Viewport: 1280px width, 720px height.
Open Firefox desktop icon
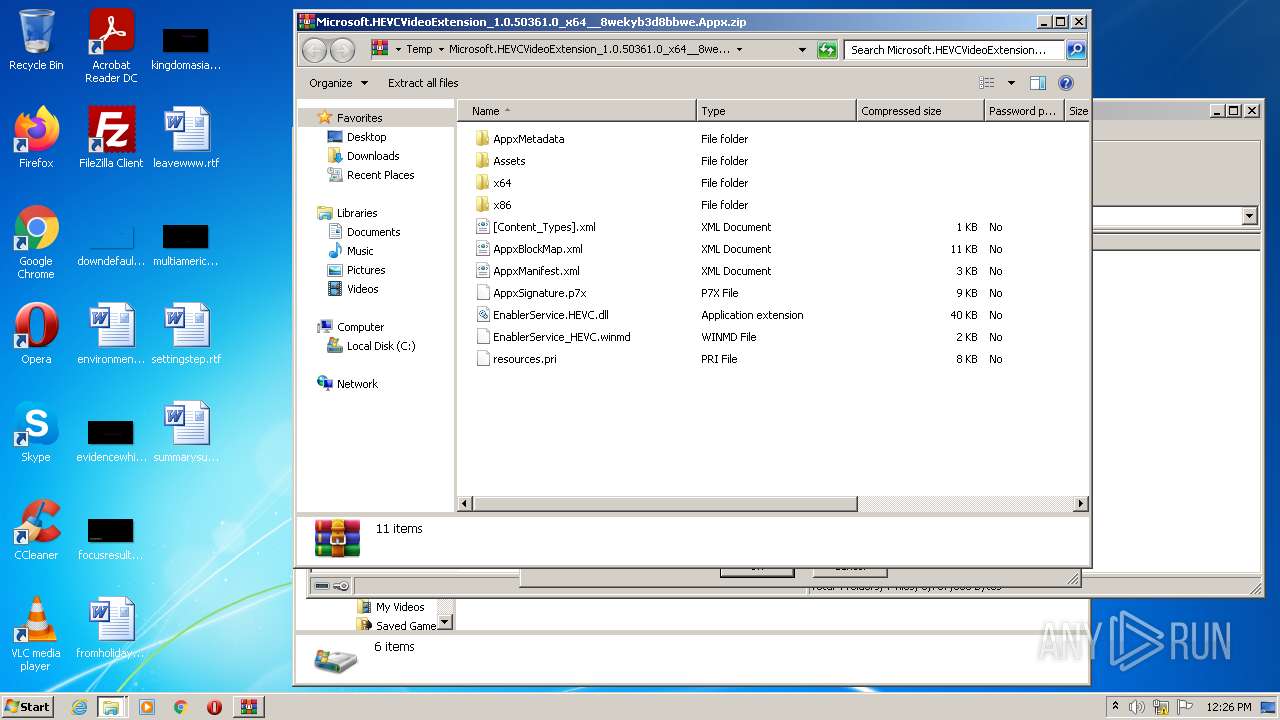tap(36, 137)
